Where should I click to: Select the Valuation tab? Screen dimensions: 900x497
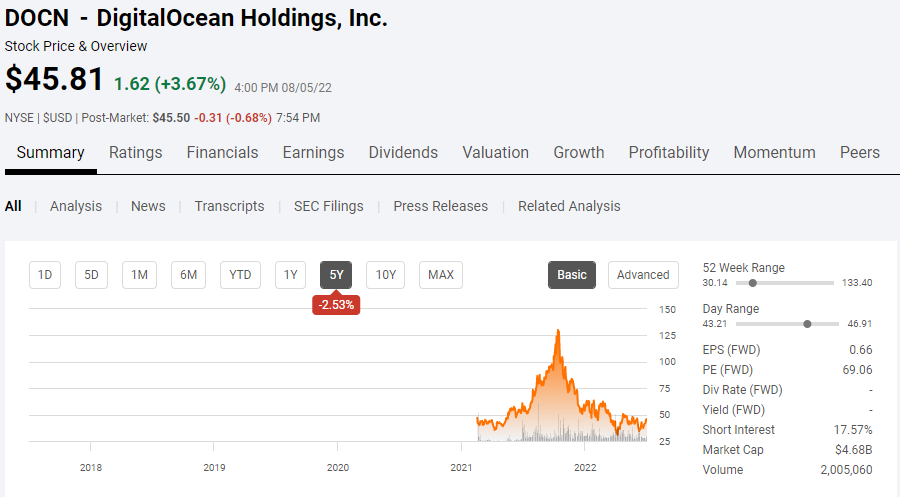click(x=495, y=153)
